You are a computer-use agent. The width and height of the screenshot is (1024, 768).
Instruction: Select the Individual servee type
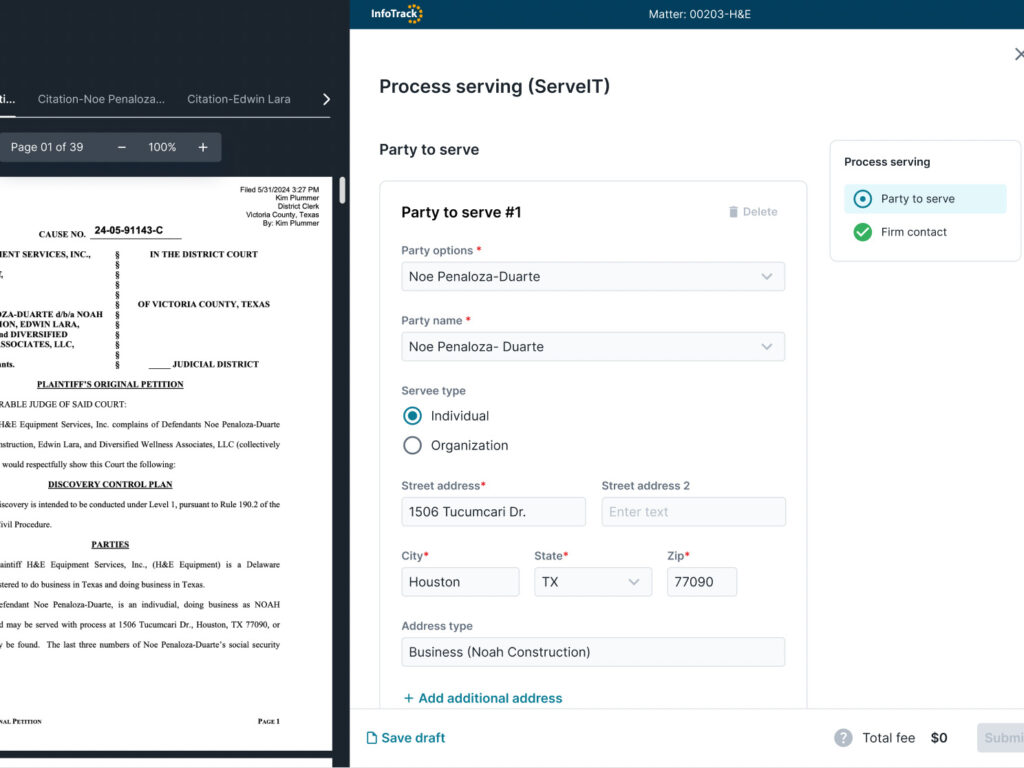click(x=412, y=415)
